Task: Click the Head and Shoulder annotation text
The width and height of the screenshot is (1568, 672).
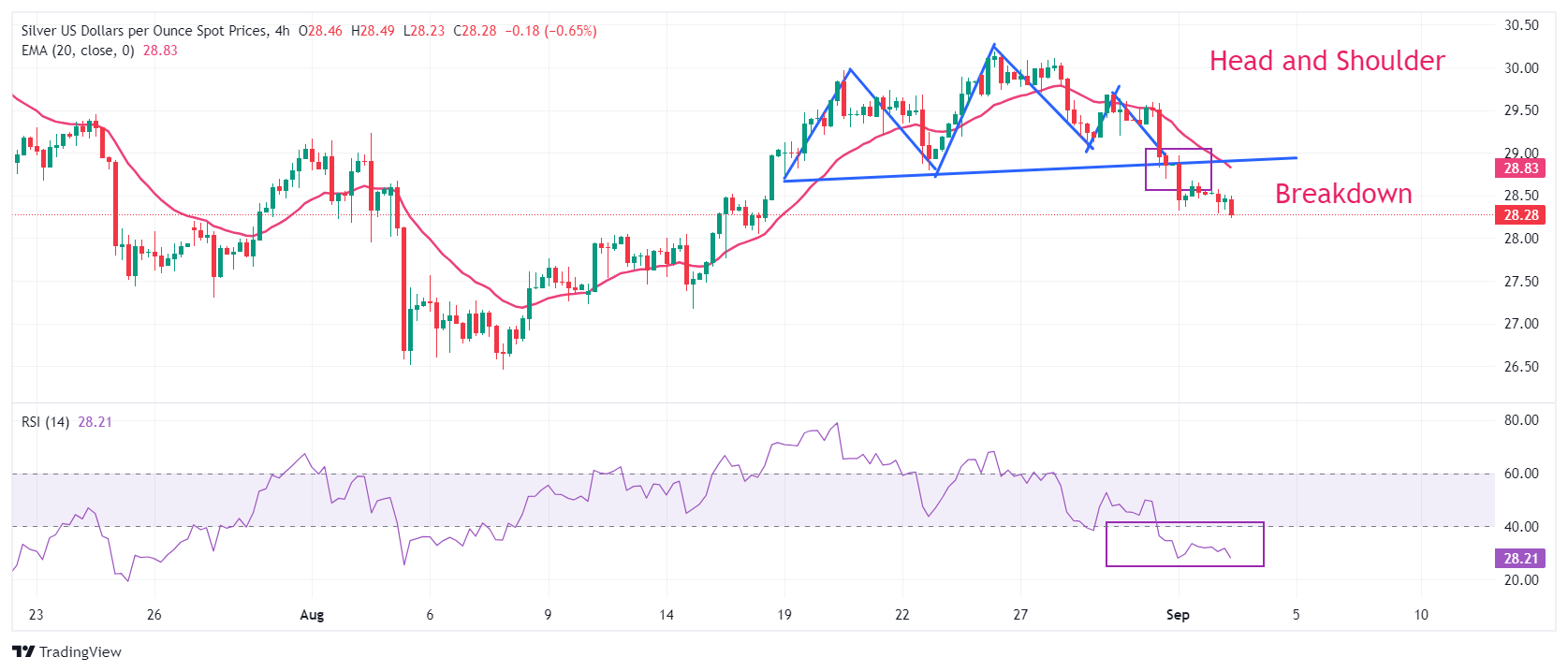Action: click(1326, 61)
